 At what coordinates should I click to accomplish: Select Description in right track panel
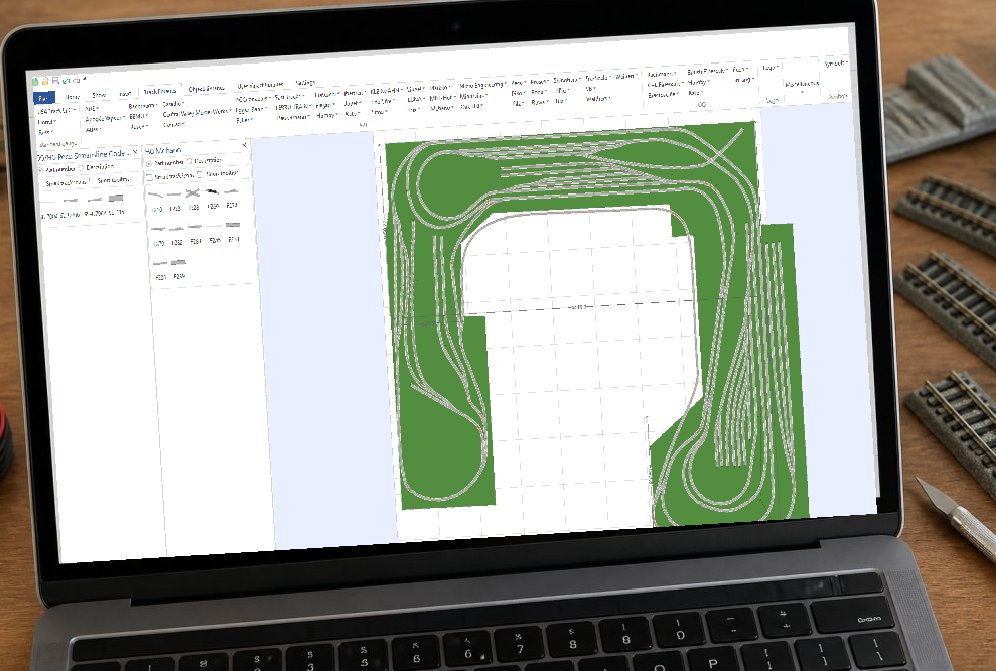point(205,161)
